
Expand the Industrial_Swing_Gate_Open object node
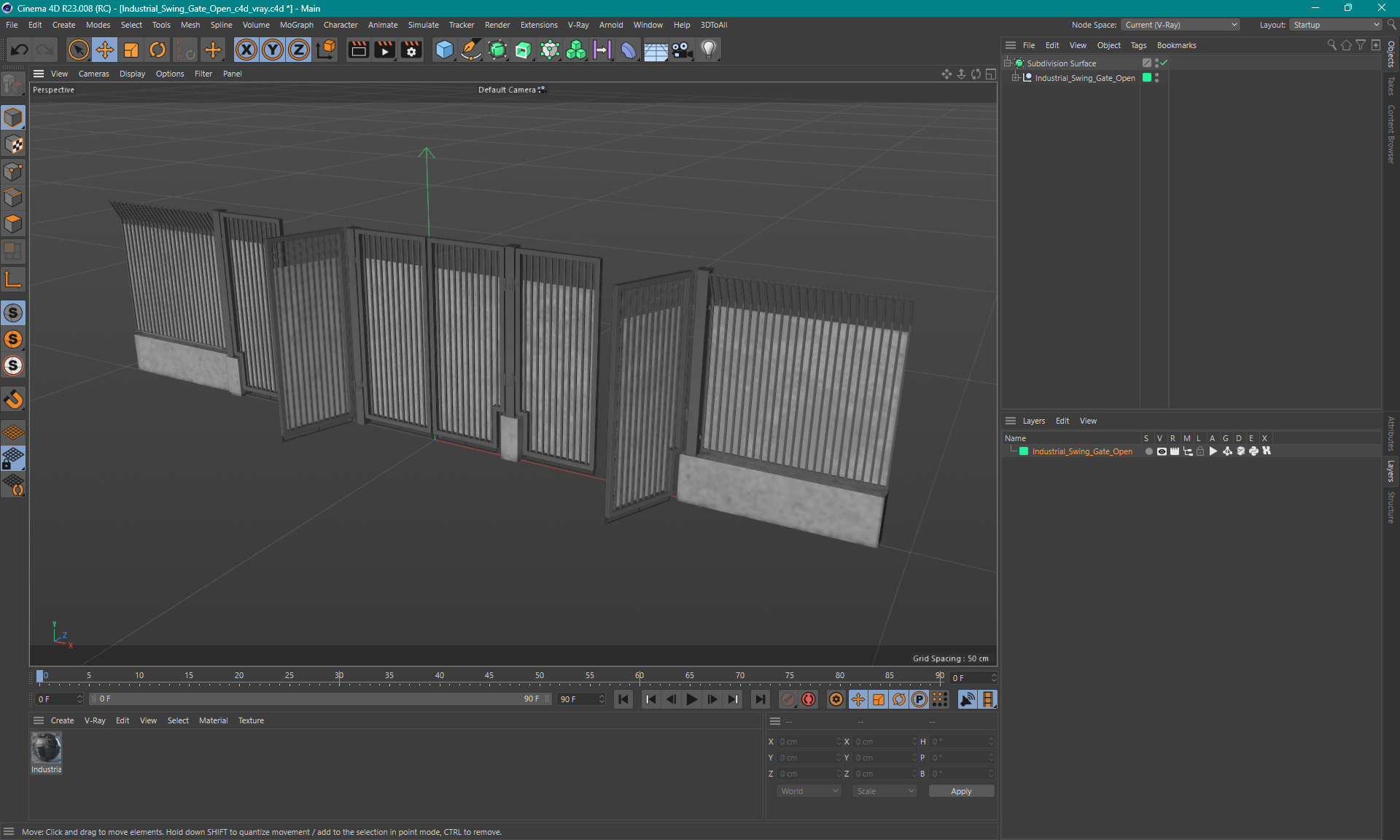(x=1015, y=77)
